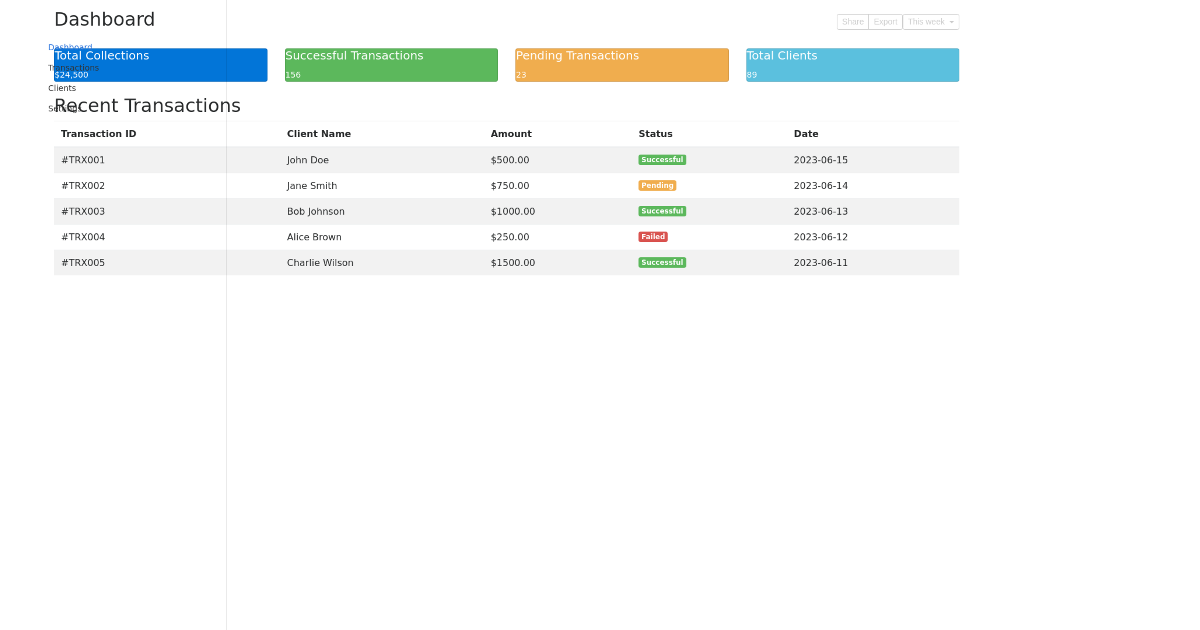The width and height of the screenshot is (1200, 630).
Task: Select the Total Collections card
Action: 160,64
